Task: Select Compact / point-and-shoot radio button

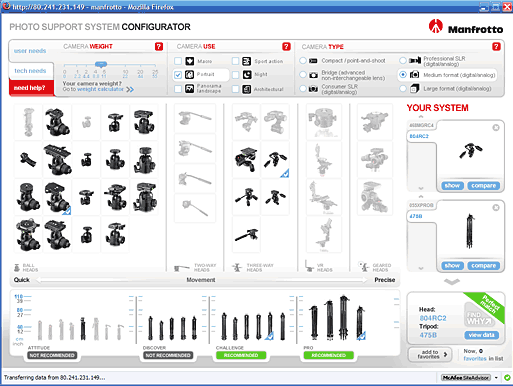Action: point(302,61)
